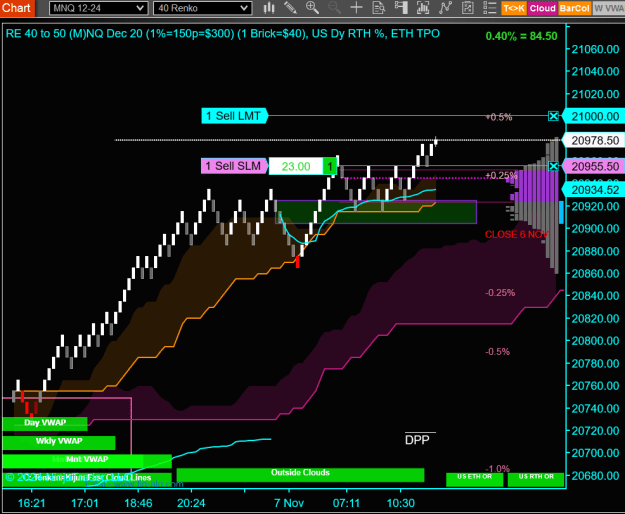The height and width of the screenshot is (514, 625).
Task: Click the chart title RE 40 to 50 text
Action: (222, 33)
